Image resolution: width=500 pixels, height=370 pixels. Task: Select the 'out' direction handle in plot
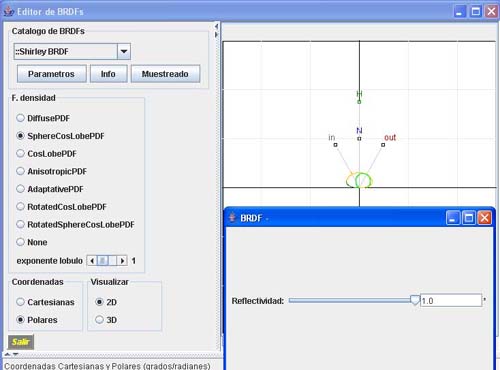coord(383,145)
